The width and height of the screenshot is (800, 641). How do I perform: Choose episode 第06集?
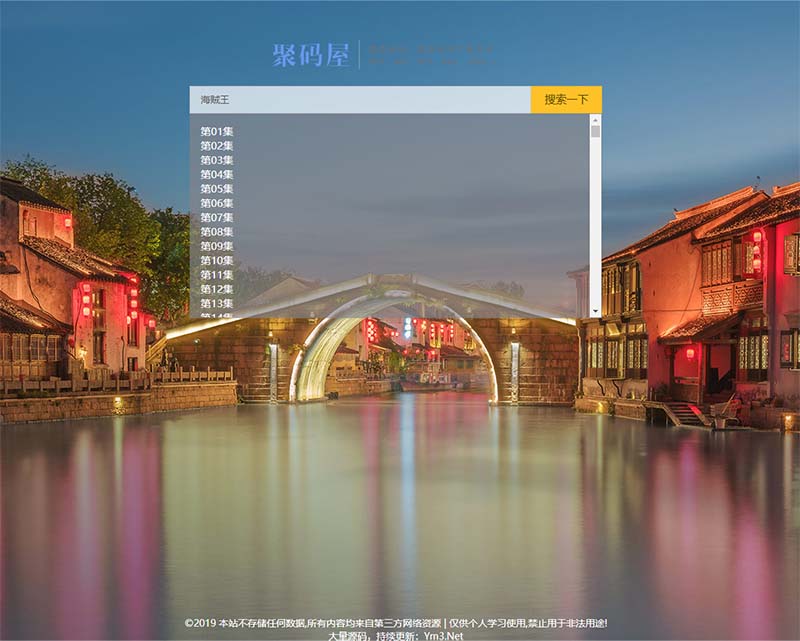[x=216, y=203]
